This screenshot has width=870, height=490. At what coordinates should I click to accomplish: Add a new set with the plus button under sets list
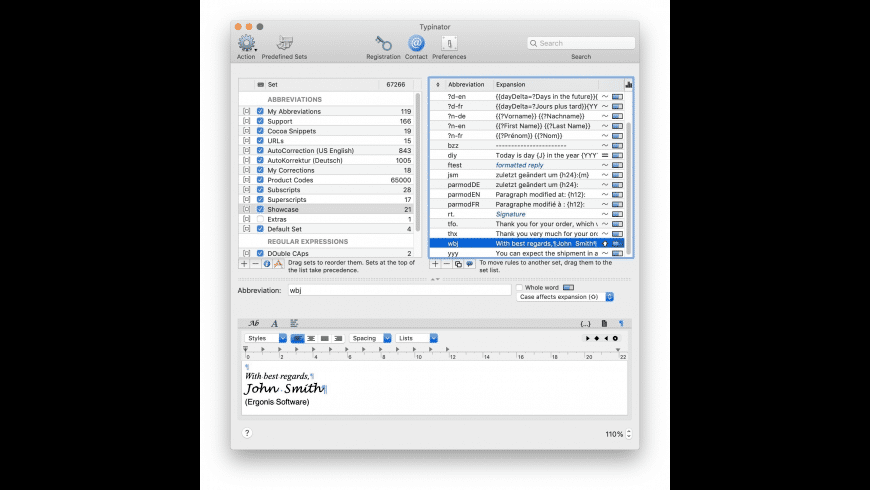(244, 264)
